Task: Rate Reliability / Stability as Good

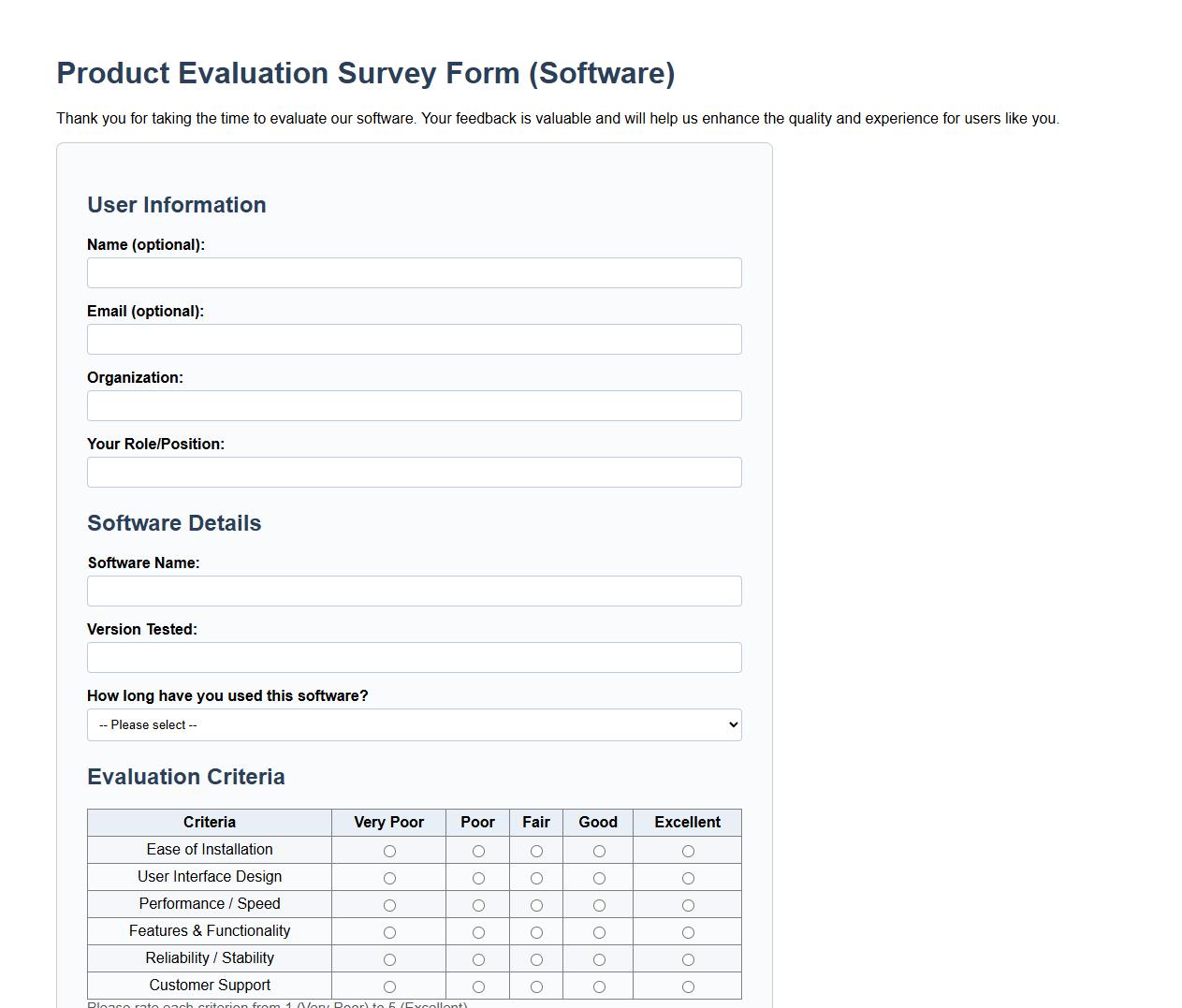Action: click(x=598, y=959)
